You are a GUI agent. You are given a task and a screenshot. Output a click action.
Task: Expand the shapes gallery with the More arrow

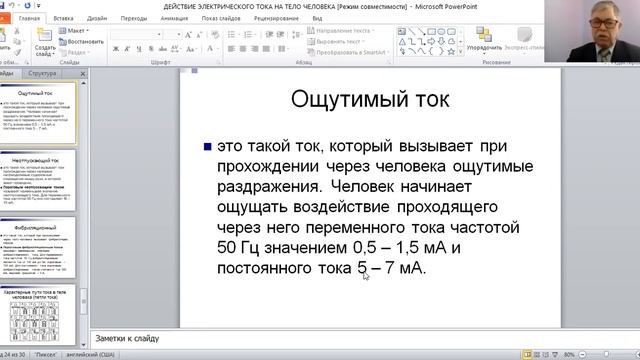tap(461, 52)
